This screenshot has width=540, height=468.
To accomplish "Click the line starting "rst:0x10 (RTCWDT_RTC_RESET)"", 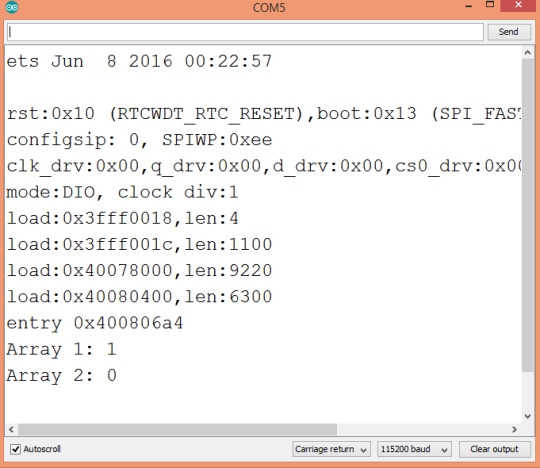I will (x=264, y=114).
